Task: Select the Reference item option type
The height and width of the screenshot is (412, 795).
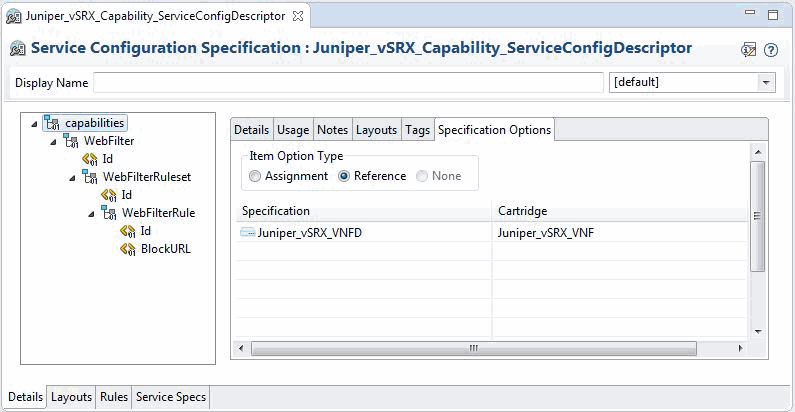Action: pos(373,176)
